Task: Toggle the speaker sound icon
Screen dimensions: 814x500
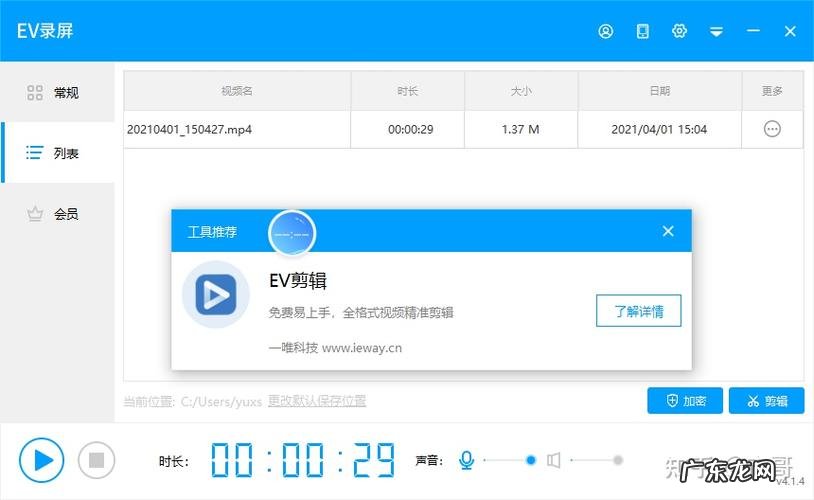Action: click(x=554, y=460)
